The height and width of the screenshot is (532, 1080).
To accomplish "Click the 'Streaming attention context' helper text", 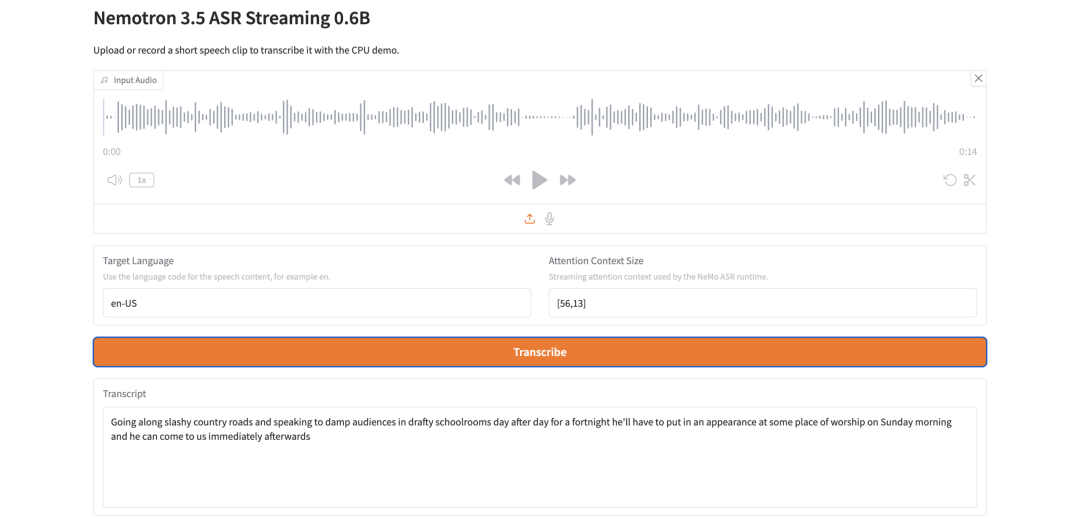I will (x=658, y=277).
